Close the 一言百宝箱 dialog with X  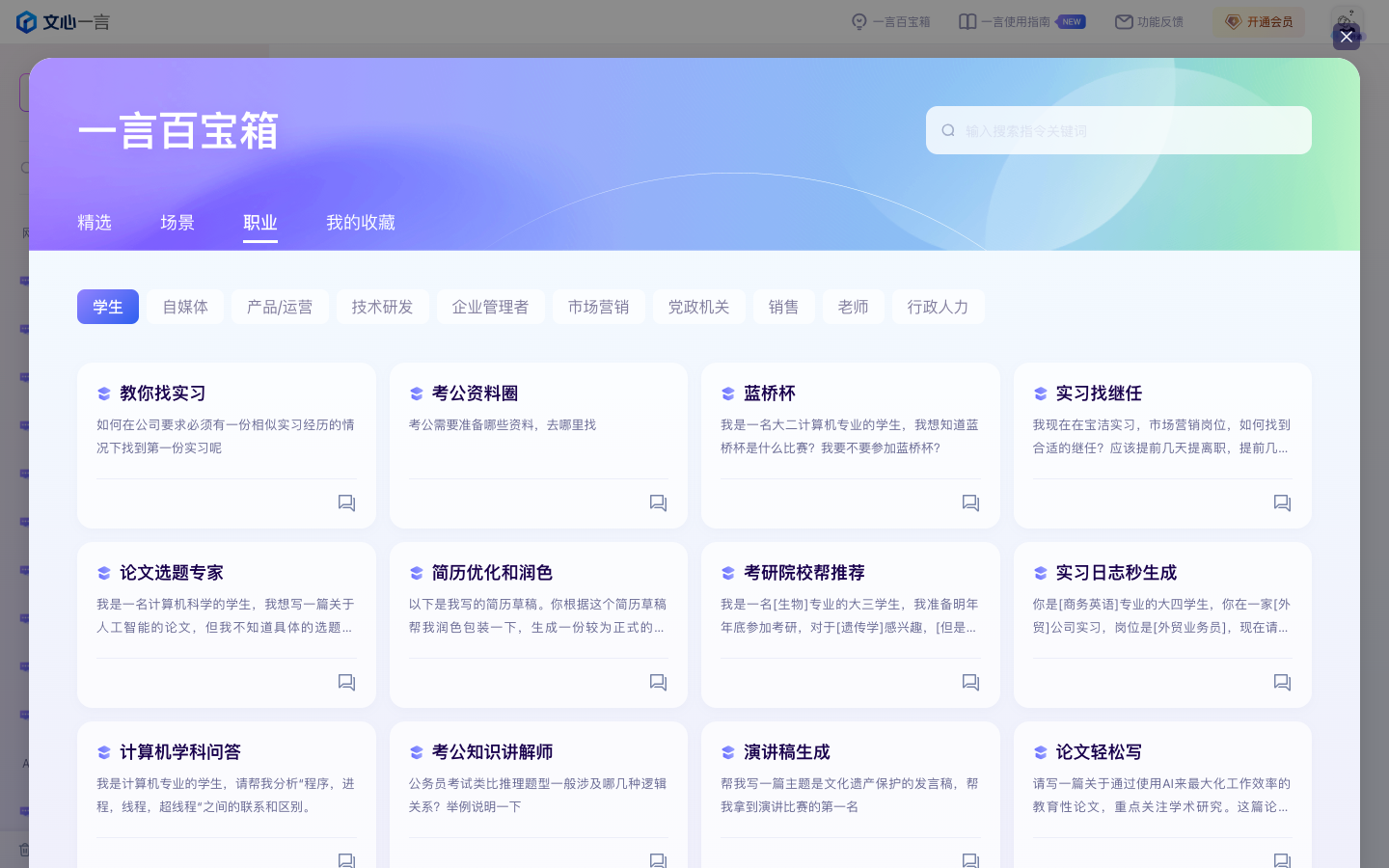pos(1347,37)
